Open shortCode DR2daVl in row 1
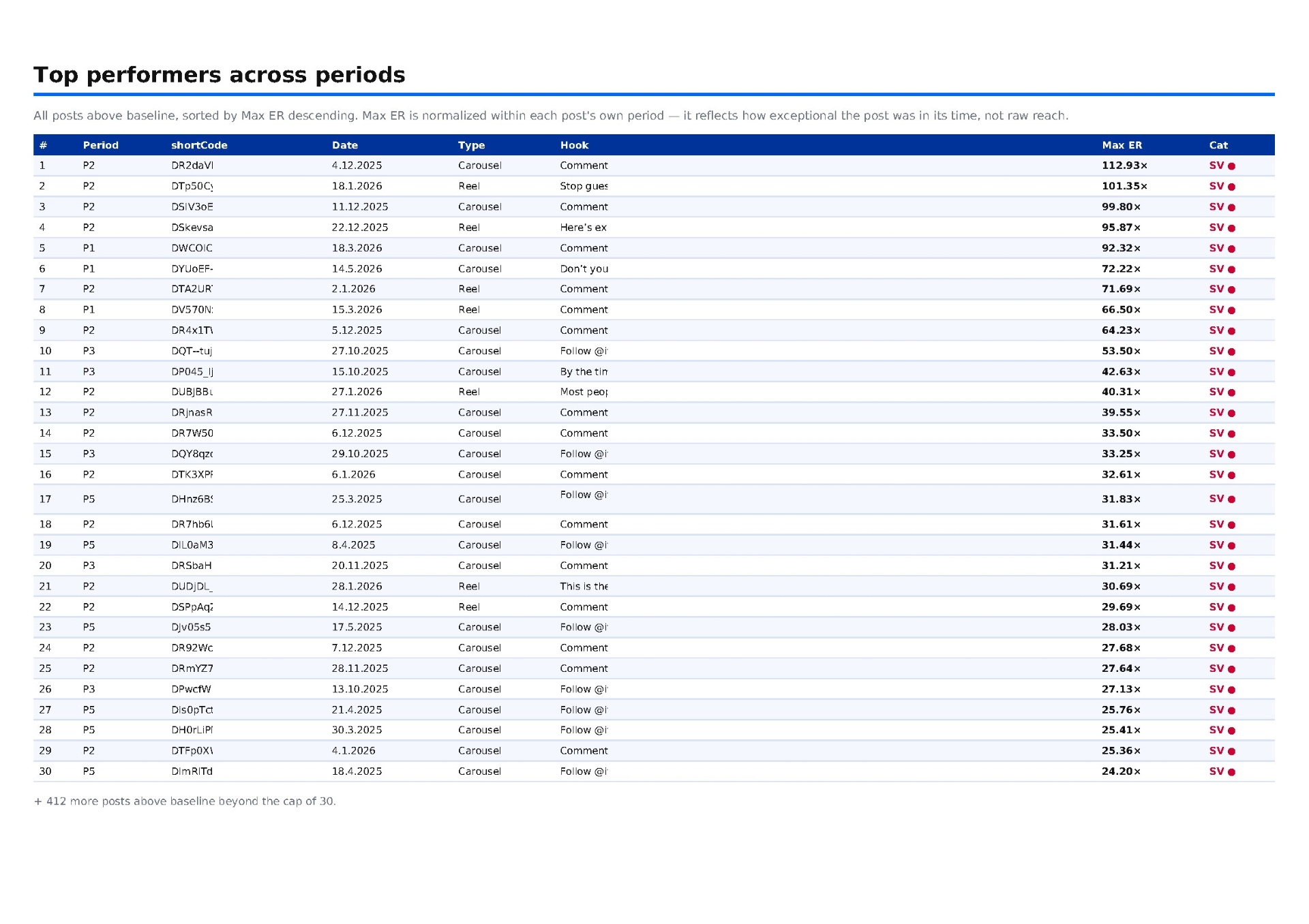 192,166
